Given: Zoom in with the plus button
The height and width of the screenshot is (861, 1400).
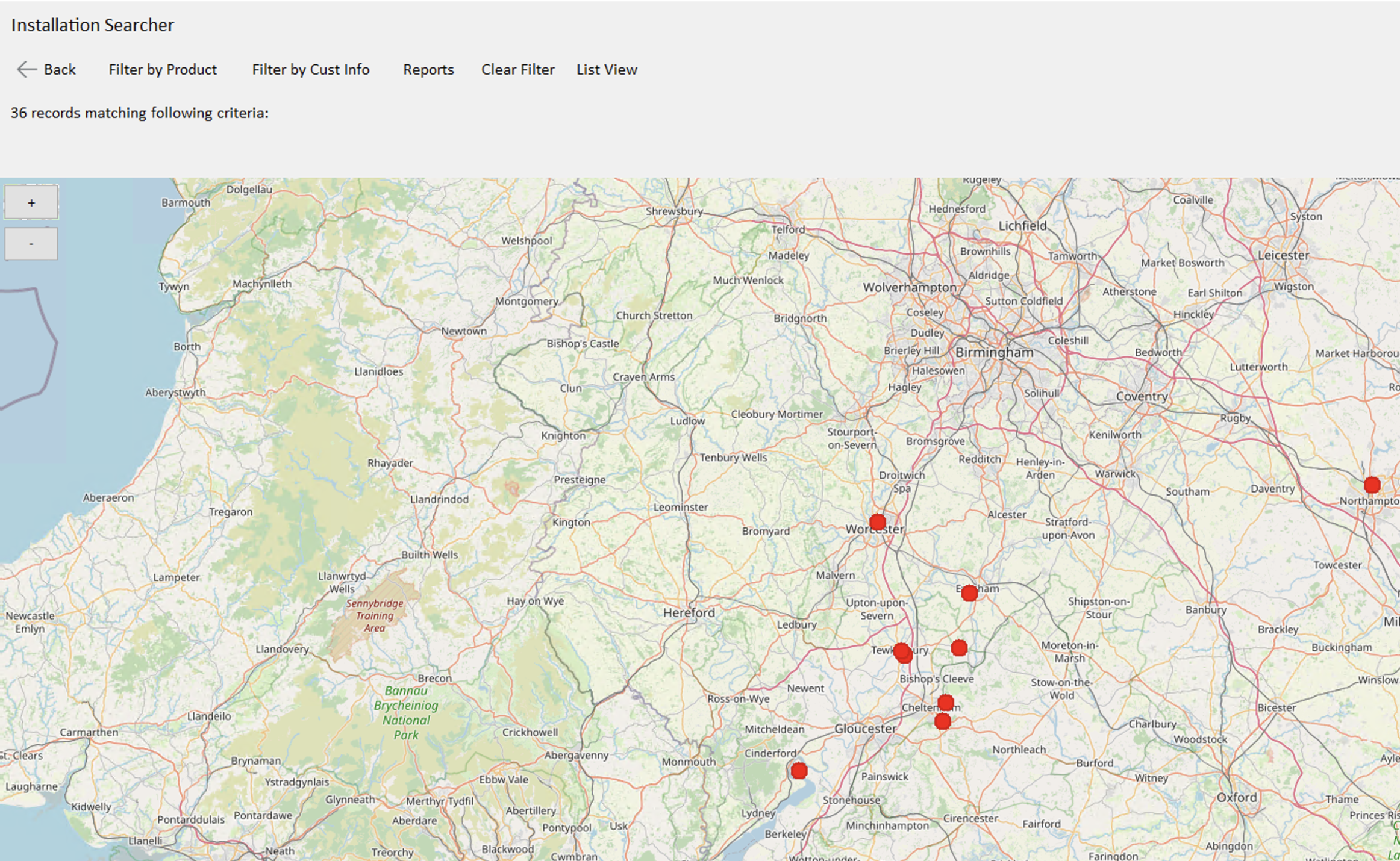Looking at the screenshot, I should tap(31, 202).
